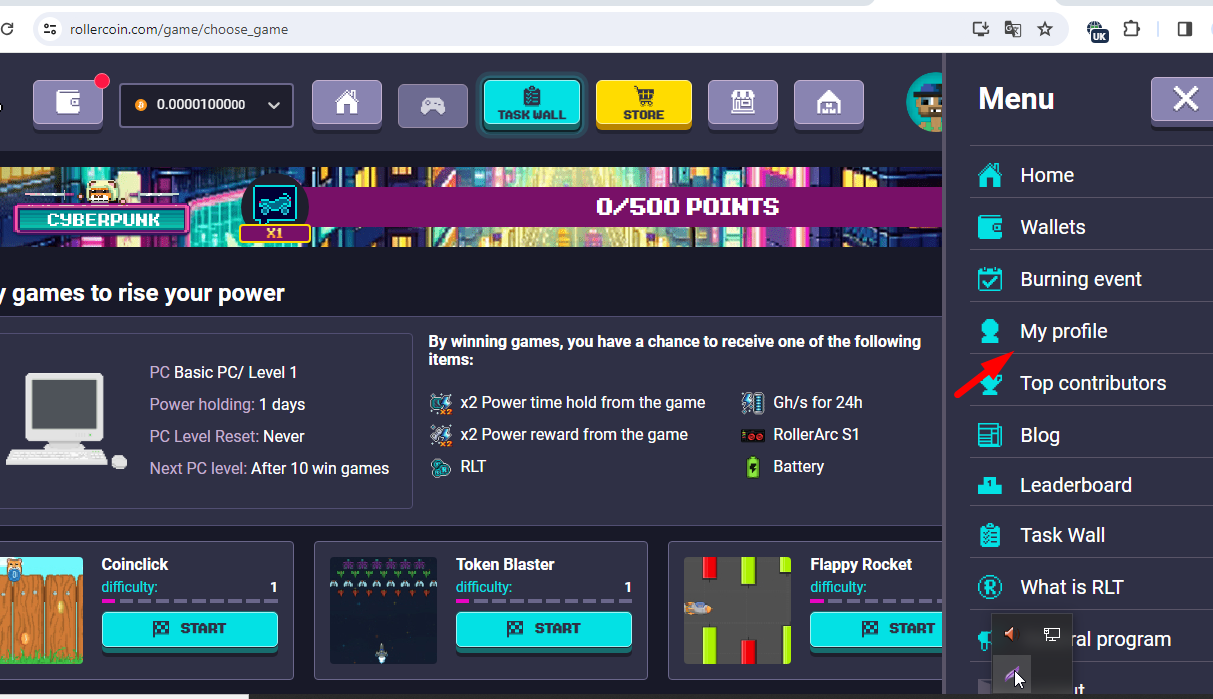Click the Blog newspaper icon
Viewport: 1213px width, 699px height.
(x=990, y=435)
